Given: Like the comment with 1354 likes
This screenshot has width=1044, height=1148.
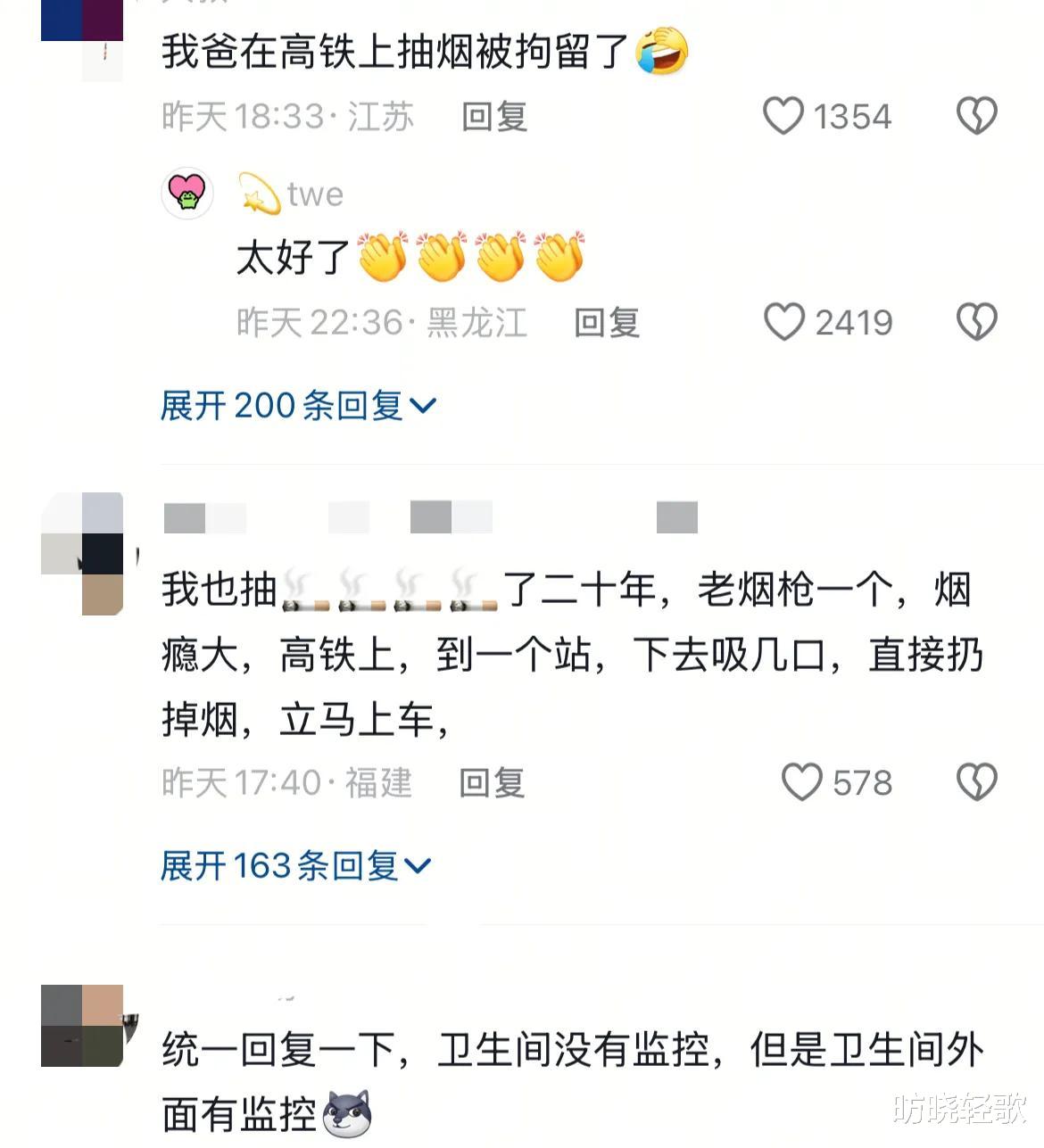Looking at the screenshot, I should (x=783, y=116).
